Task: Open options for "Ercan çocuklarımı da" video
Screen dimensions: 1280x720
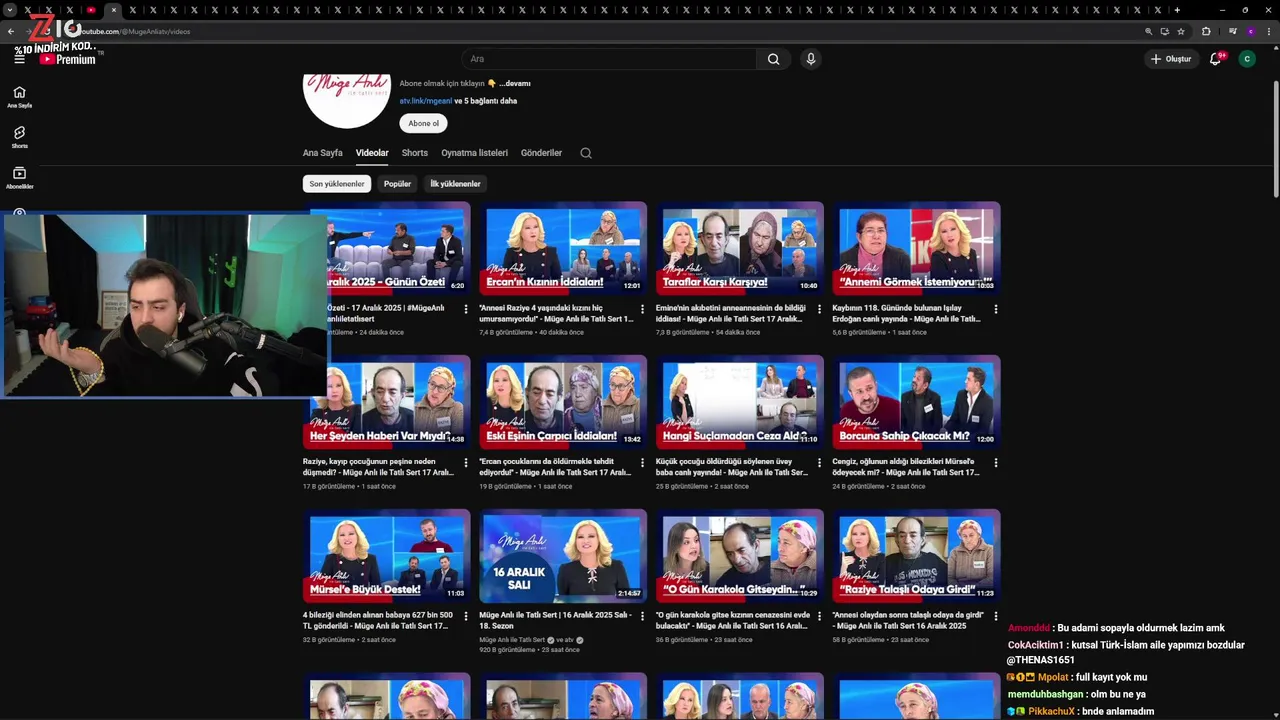Action: click(x=642, y=463)
